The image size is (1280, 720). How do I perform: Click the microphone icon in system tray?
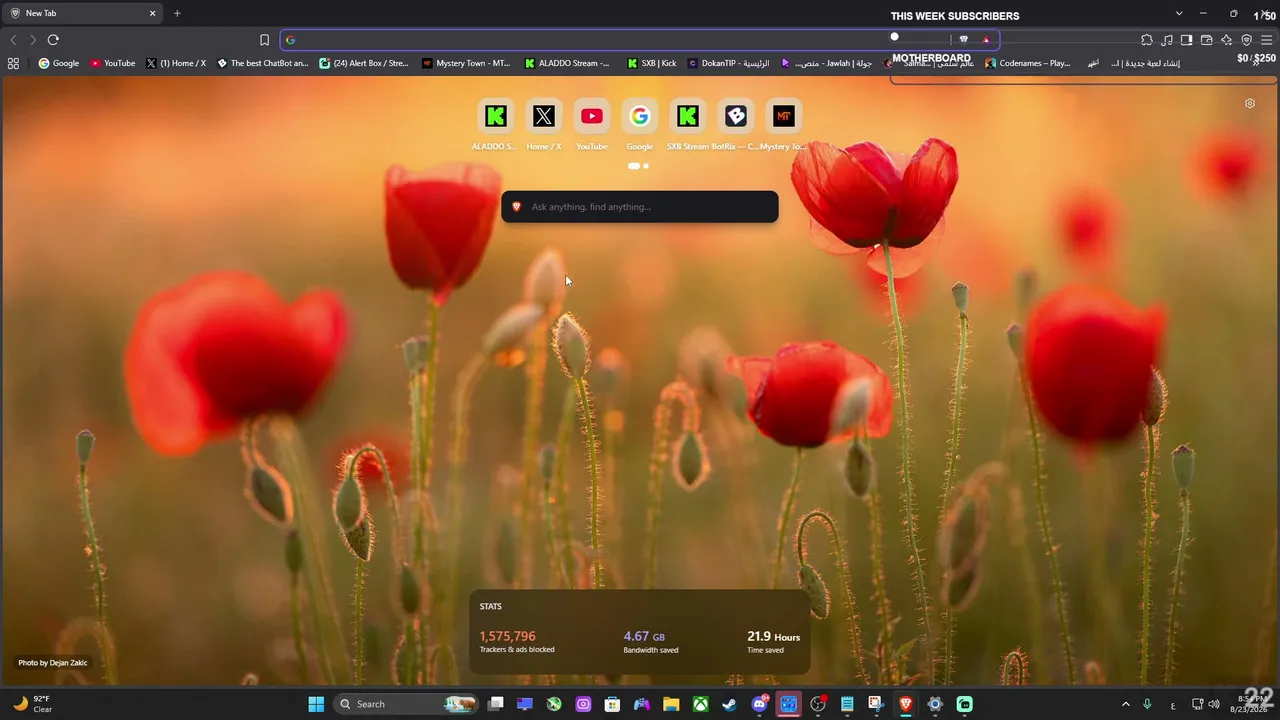(x=1147, y=704)
